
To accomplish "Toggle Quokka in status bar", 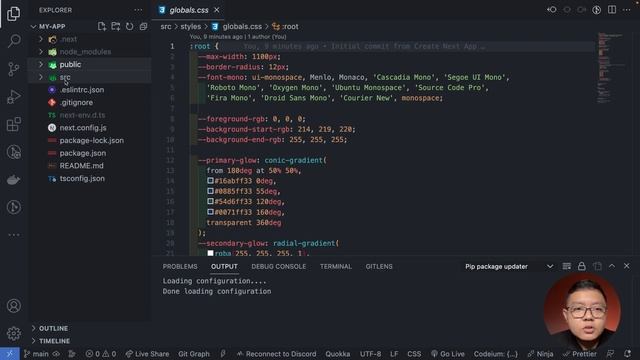I will [338, 354].
